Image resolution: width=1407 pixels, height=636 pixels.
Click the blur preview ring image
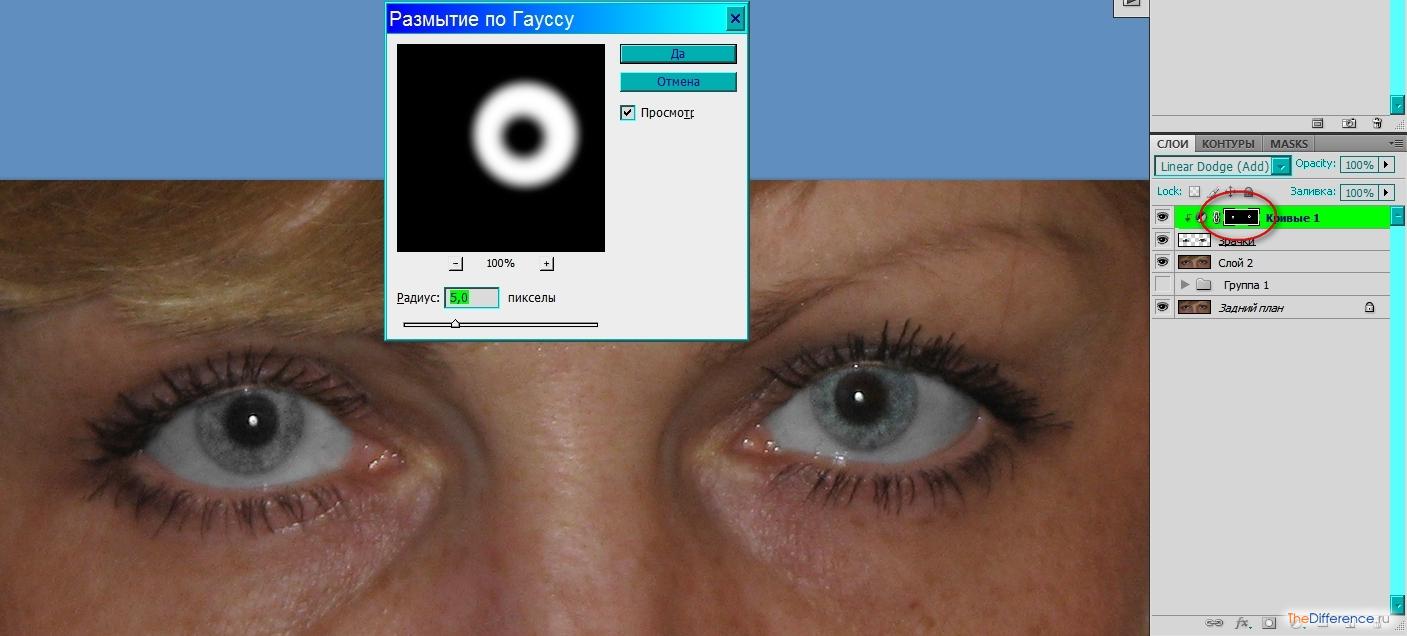tap(525, 133)
